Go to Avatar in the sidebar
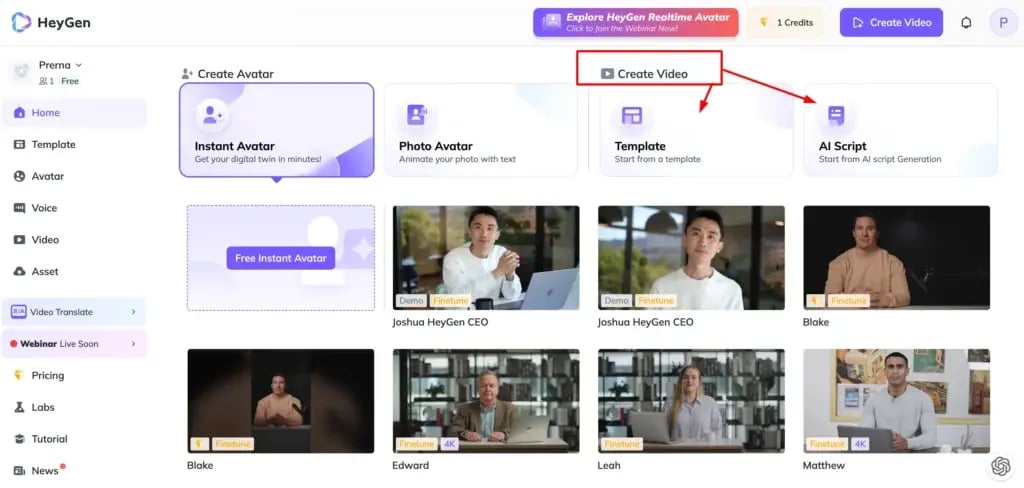This screenshot has width=1024, height=488. pos(47,176)
